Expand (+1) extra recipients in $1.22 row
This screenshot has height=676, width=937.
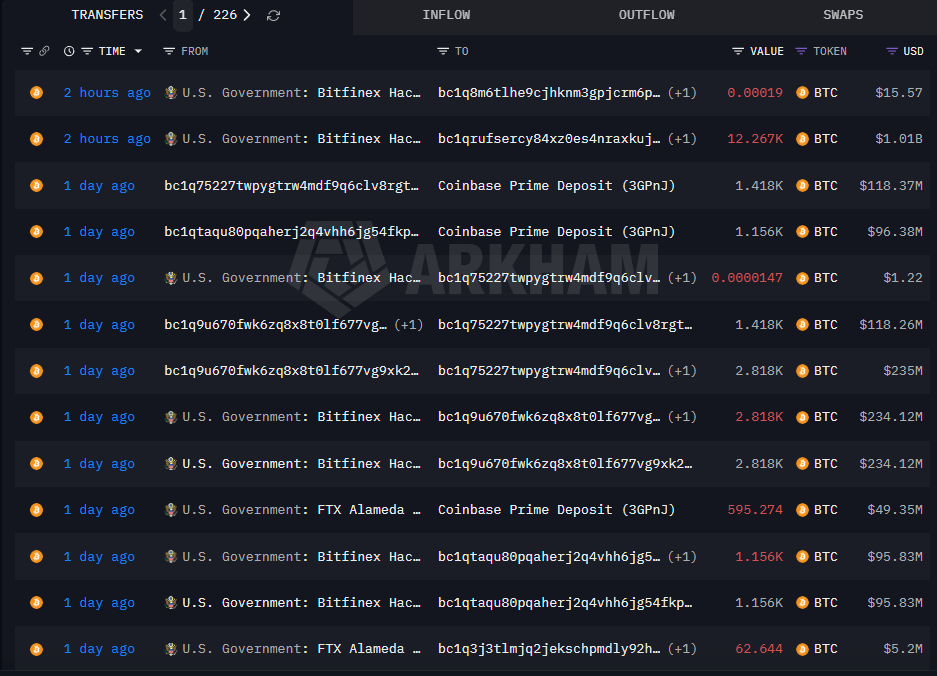tap(682, 278)
